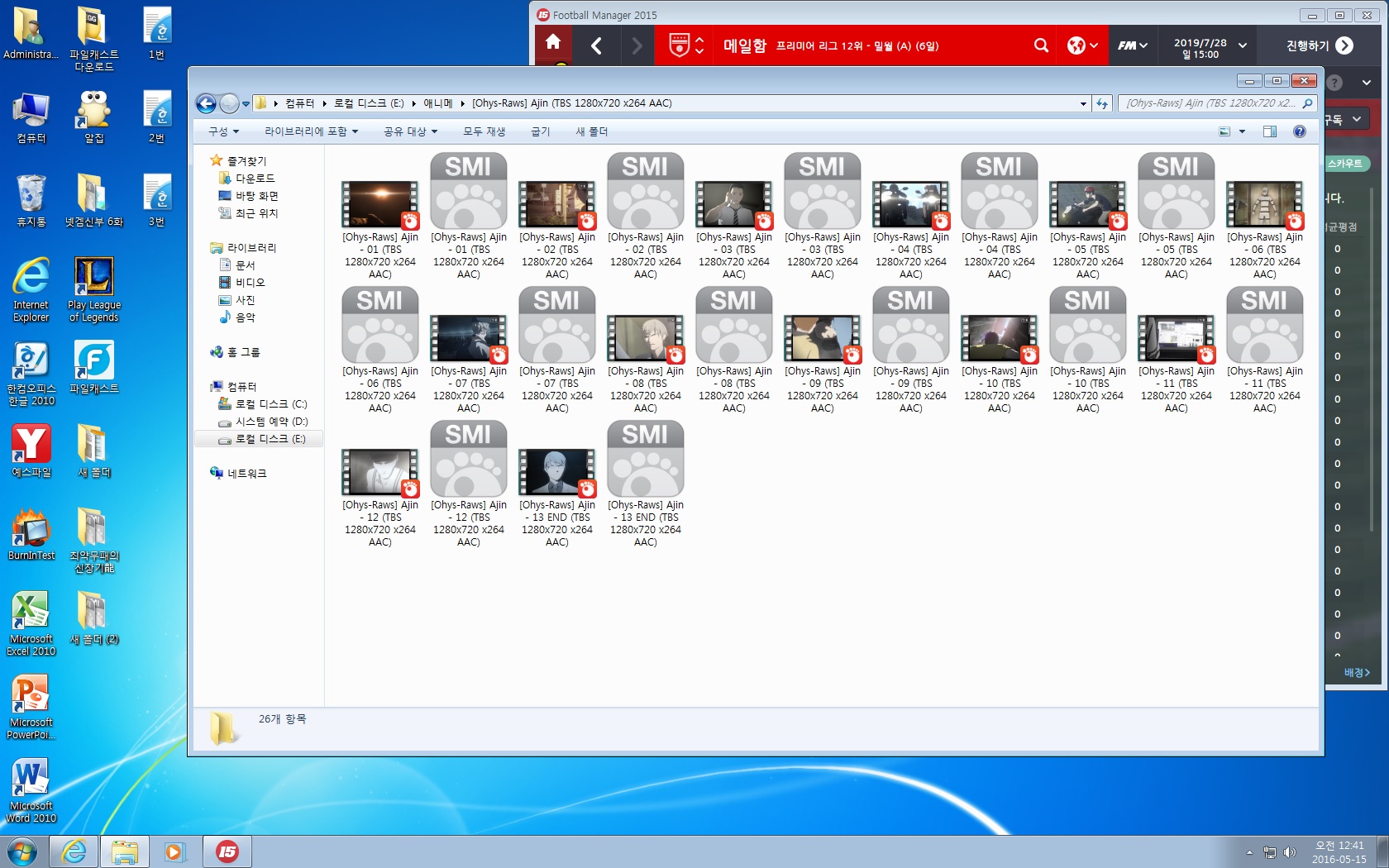The height and width of the screenshot is (868, 1389).
Task: Open 라이브러리에 포함 menu
Action: [x=311, y=131]
